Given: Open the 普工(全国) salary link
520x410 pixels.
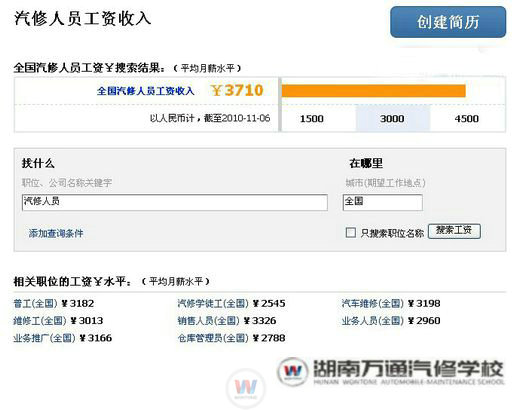Looking at the screenshot, I should coord(35,303).
